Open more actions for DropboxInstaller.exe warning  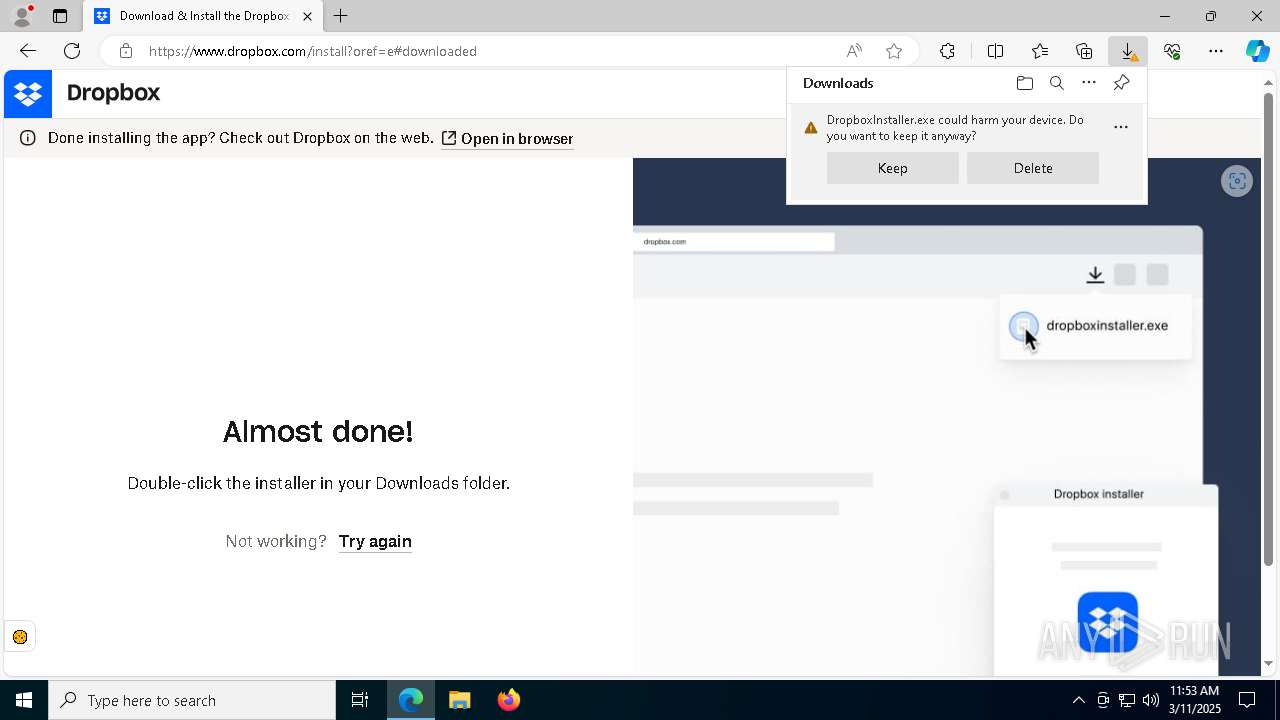1121,127
